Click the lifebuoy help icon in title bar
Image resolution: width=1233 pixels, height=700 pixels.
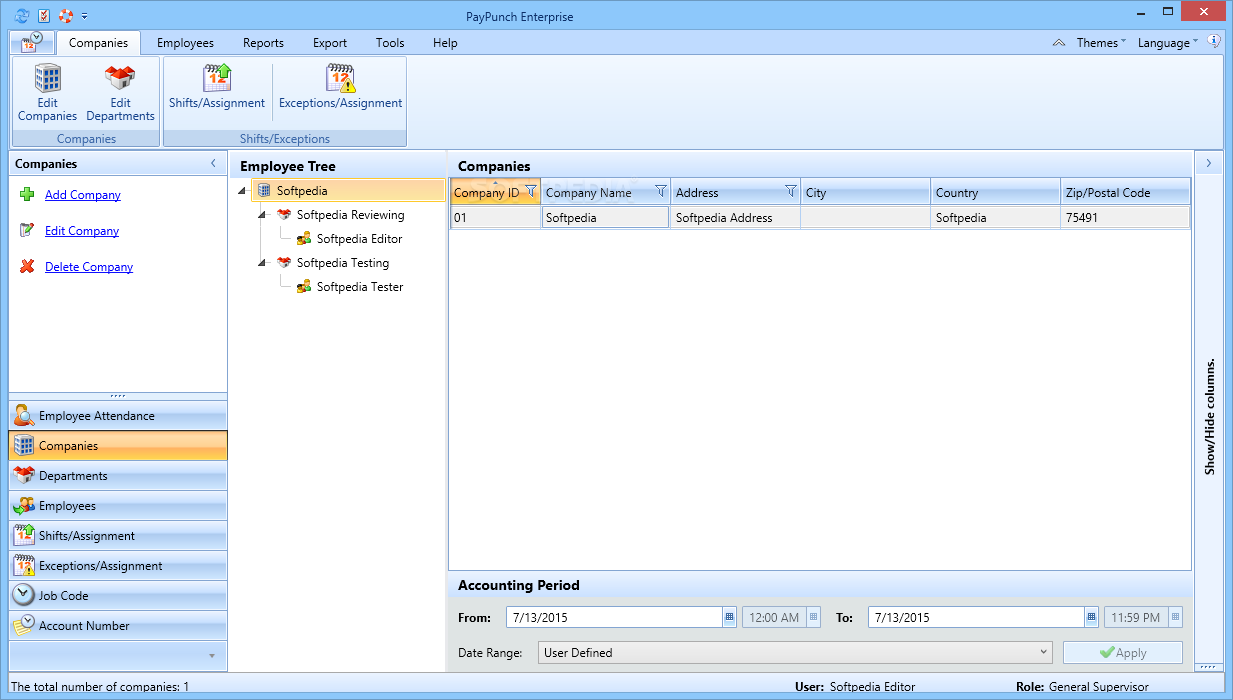point(66,15)
